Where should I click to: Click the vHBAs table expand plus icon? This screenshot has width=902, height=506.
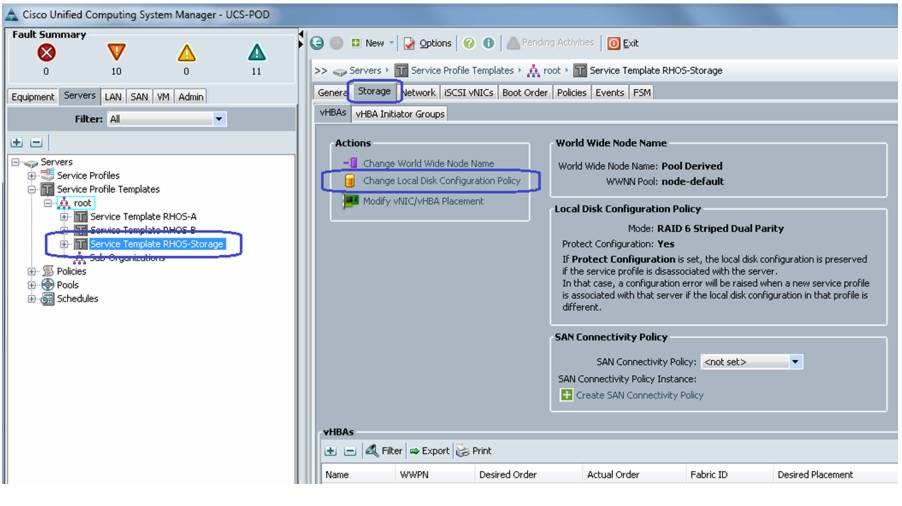pos(330,451)
